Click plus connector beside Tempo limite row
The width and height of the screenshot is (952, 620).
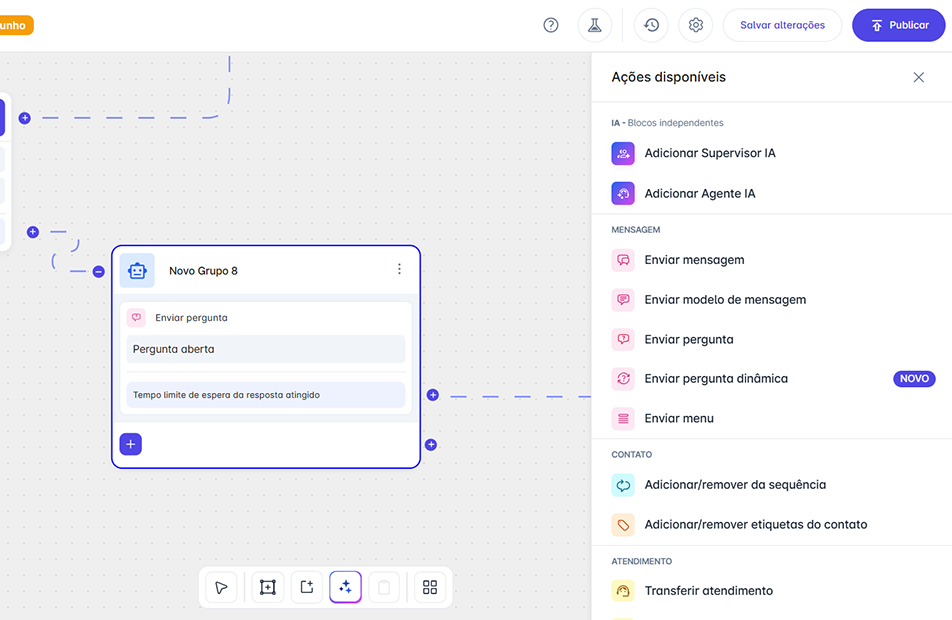(433, 395)
